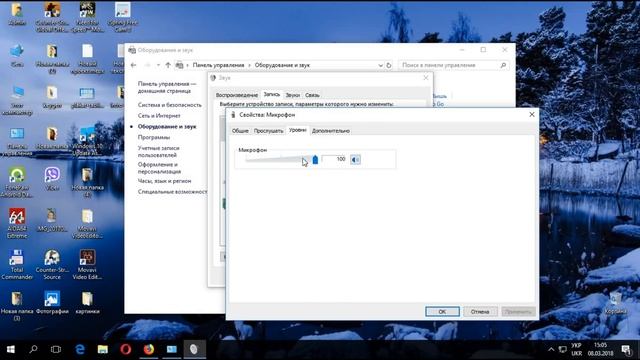Close the Microphone Properties dialog
640x360 pixels.
pyautogui.click(x=531, y=115)
